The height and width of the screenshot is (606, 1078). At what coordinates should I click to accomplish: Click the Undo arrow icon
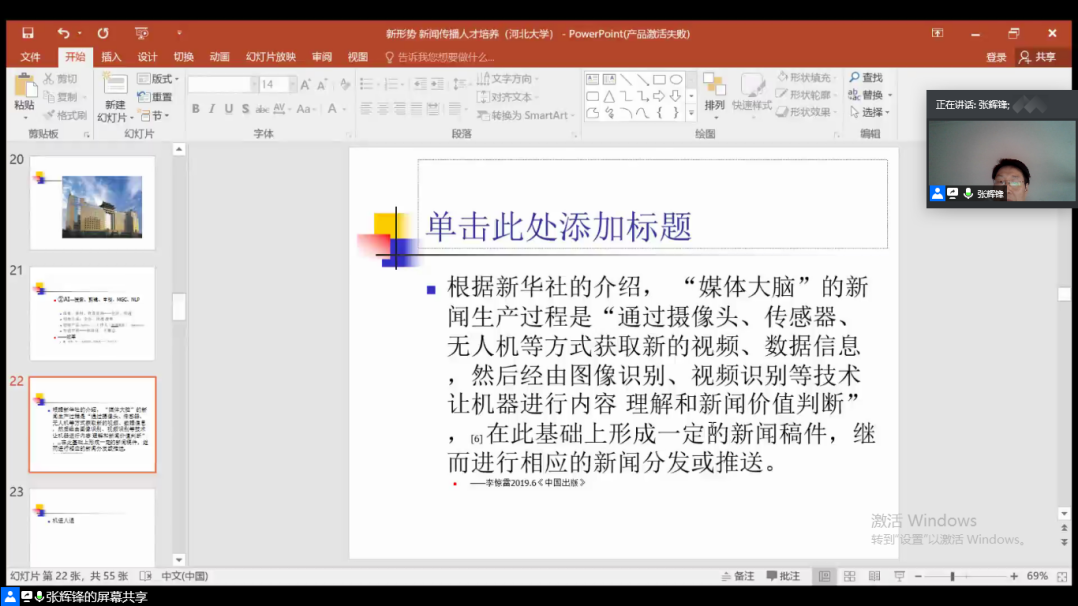(x=63, y=33)
